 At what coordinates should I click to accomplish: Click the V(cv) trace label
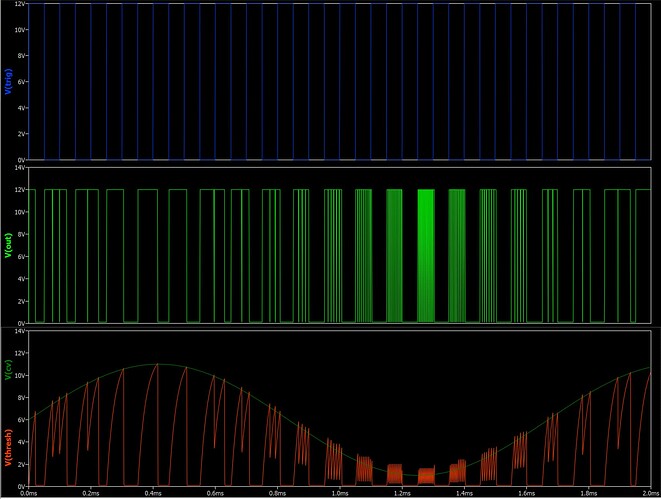coord(7,375)
